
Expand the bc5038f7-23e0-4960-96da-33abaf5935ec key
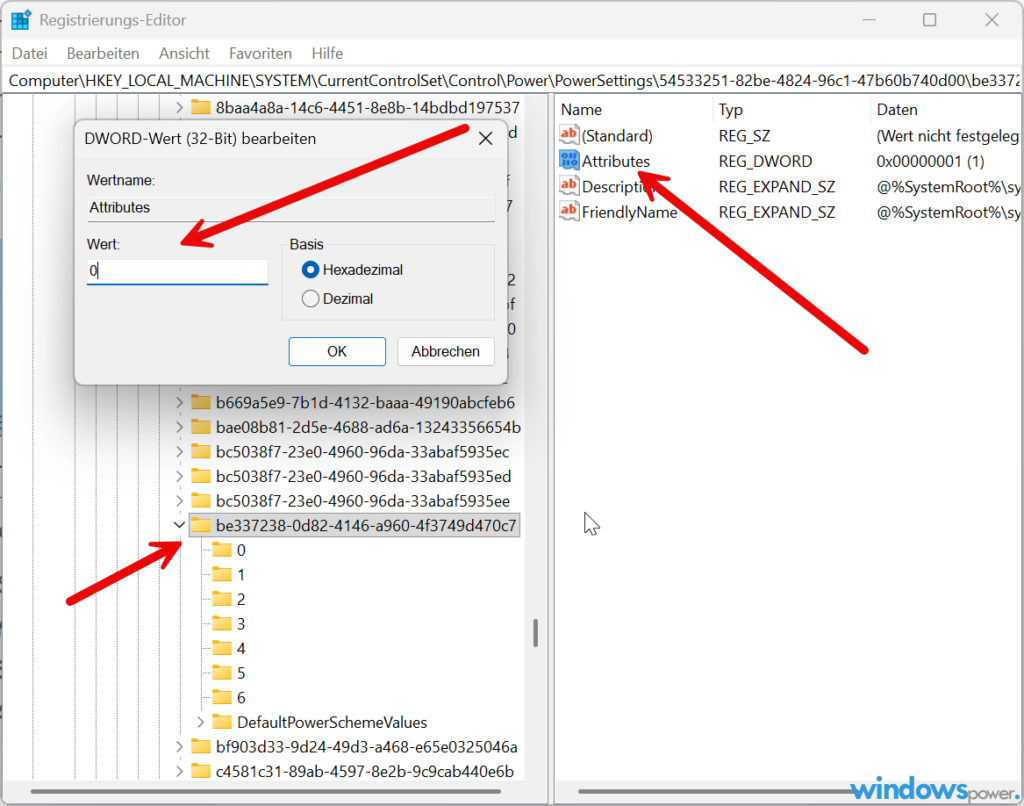tap(179, 451)
